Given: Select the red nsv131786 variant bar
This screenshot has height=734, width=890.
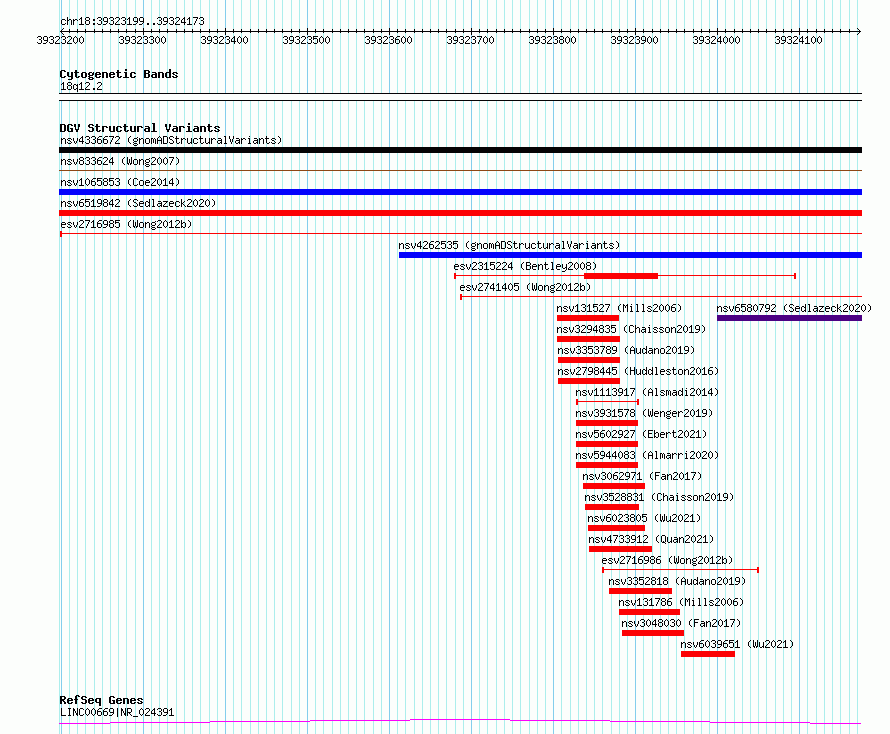Looking at the screenshot, I should pos(649,612).
